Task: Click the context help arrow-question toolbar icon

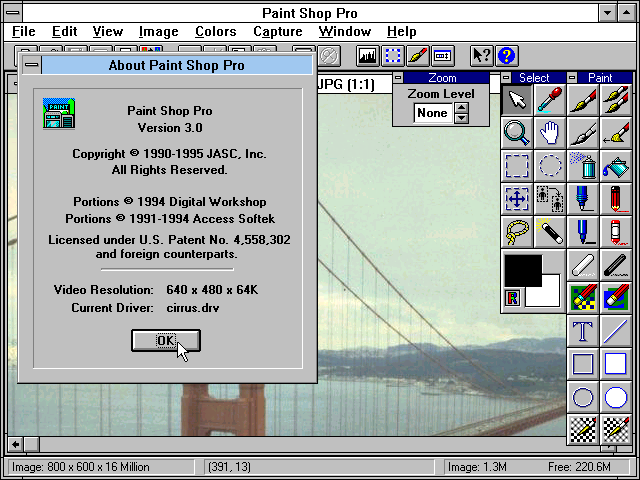Action: pos(482,56)
